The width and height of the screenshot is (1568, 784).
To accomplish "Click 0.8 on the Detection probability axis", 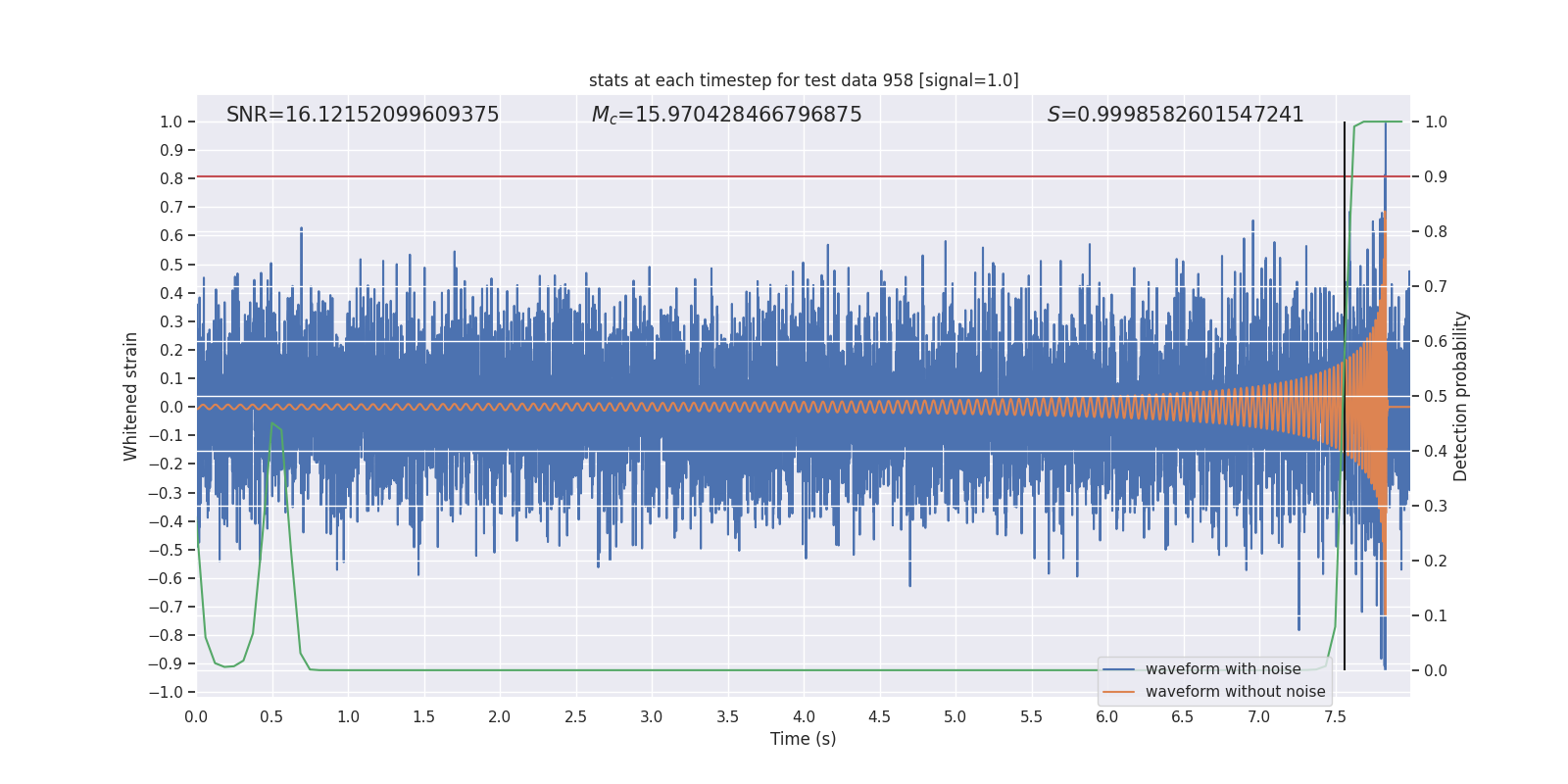I will [x=1436, y=232].
